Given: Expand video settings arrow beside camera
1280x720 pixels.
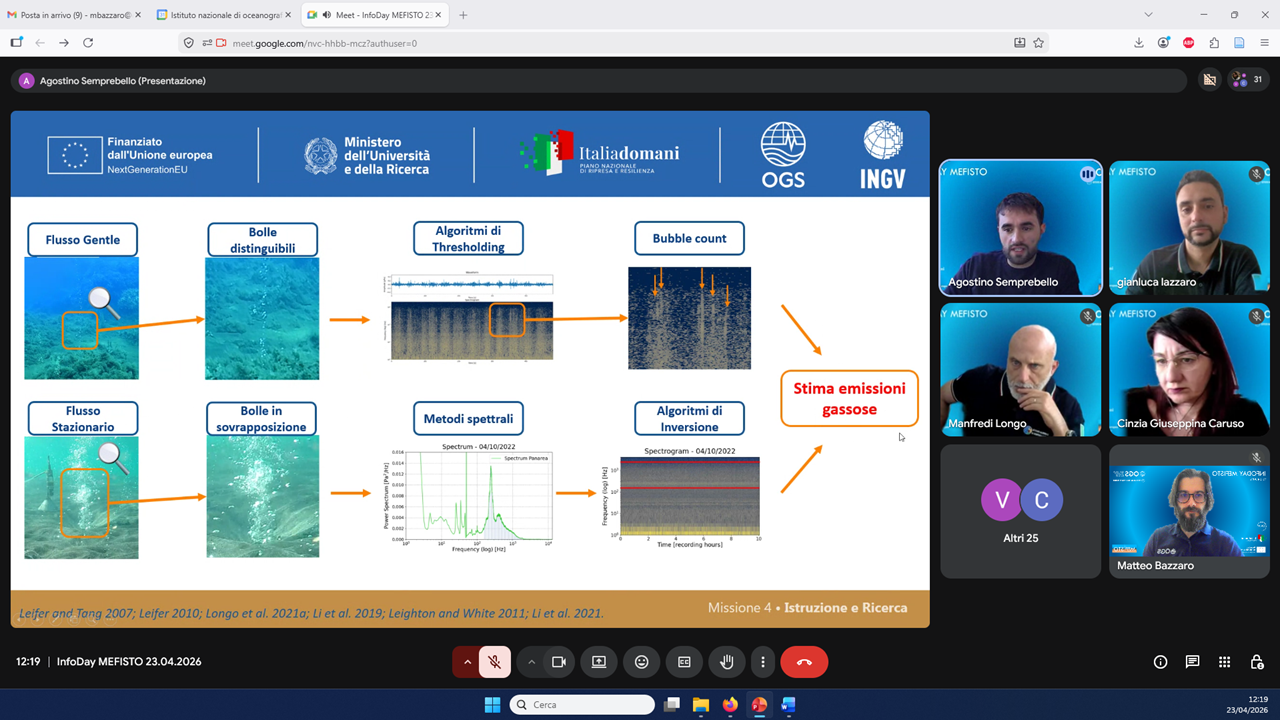Looking at the screenshot, I should click(x=532, y=662).
